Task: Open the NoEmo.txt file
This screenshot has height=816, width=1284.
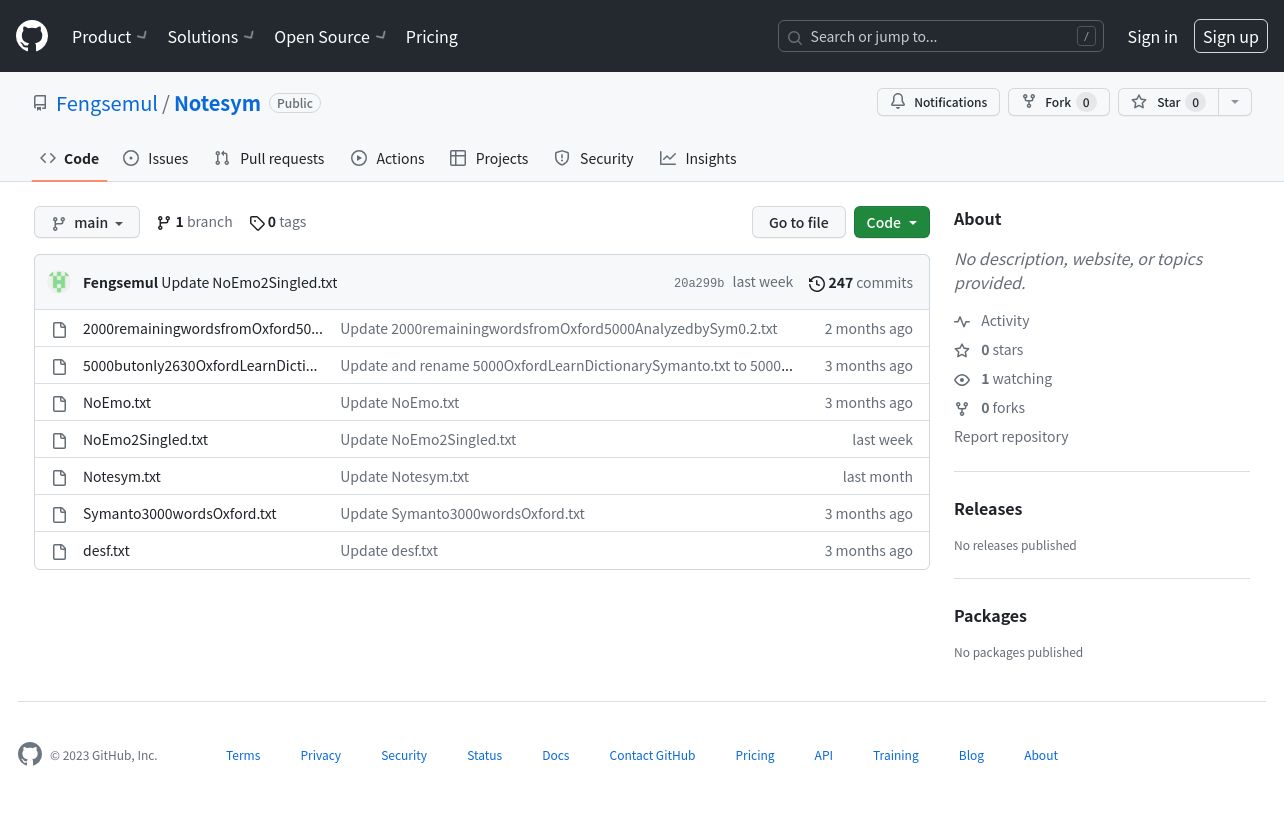Action: coord(117,403)
